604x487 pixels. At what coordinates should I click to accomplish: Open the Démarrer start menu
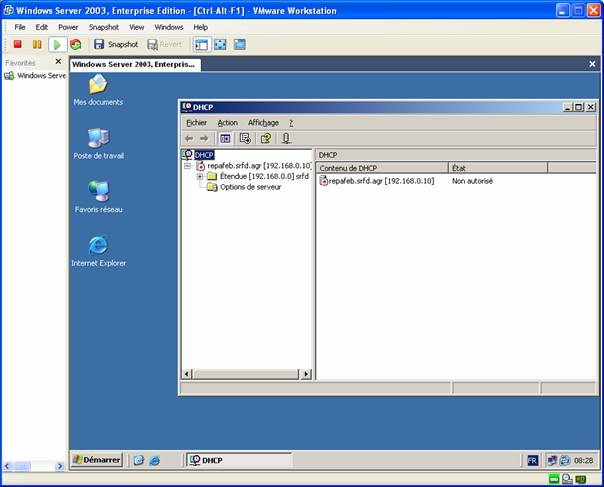pyautogui.click(x=97, y=460)
